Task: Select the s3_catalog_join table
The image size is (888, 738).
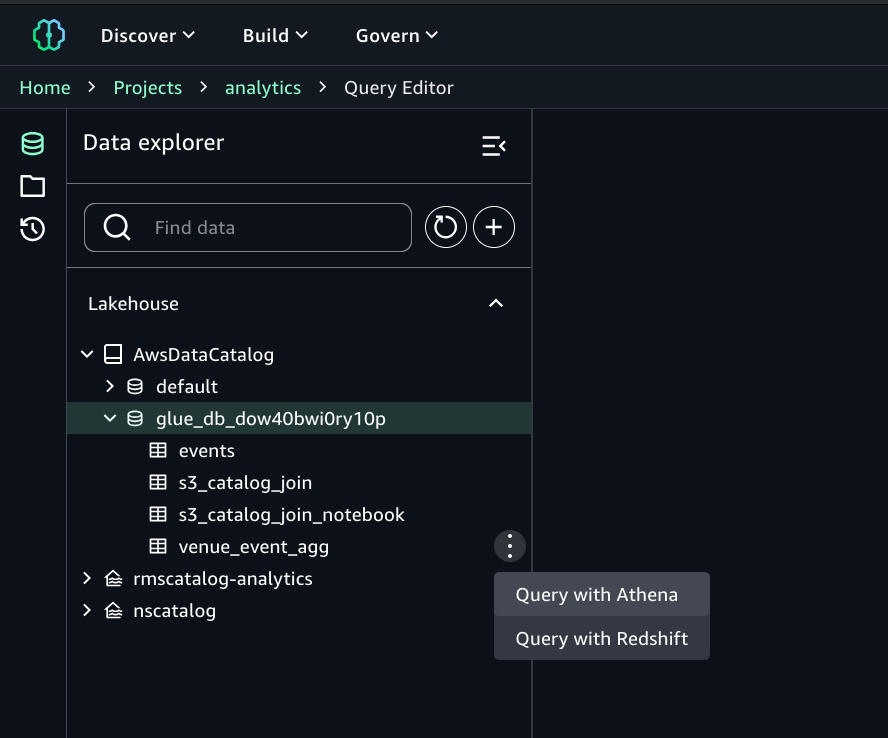Action: tap(245, 483)
